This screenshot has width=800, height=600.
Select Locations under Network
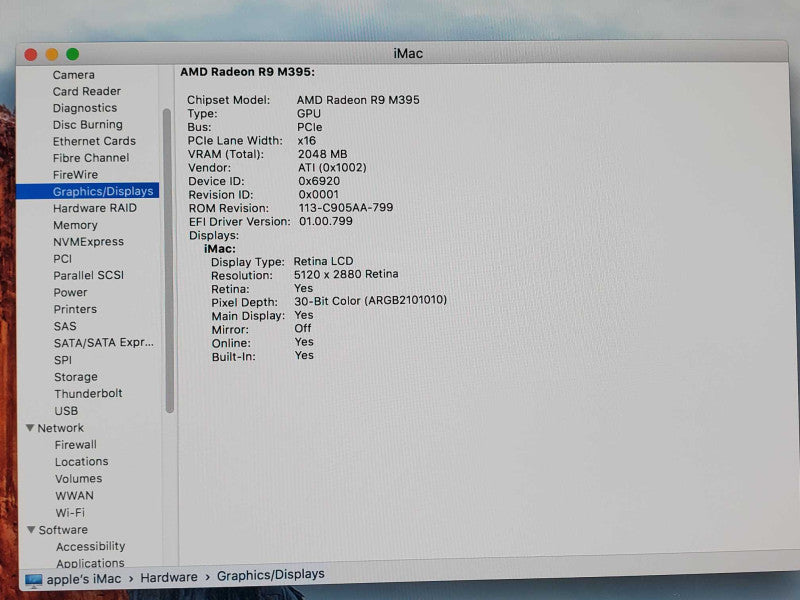click(82, 462)
